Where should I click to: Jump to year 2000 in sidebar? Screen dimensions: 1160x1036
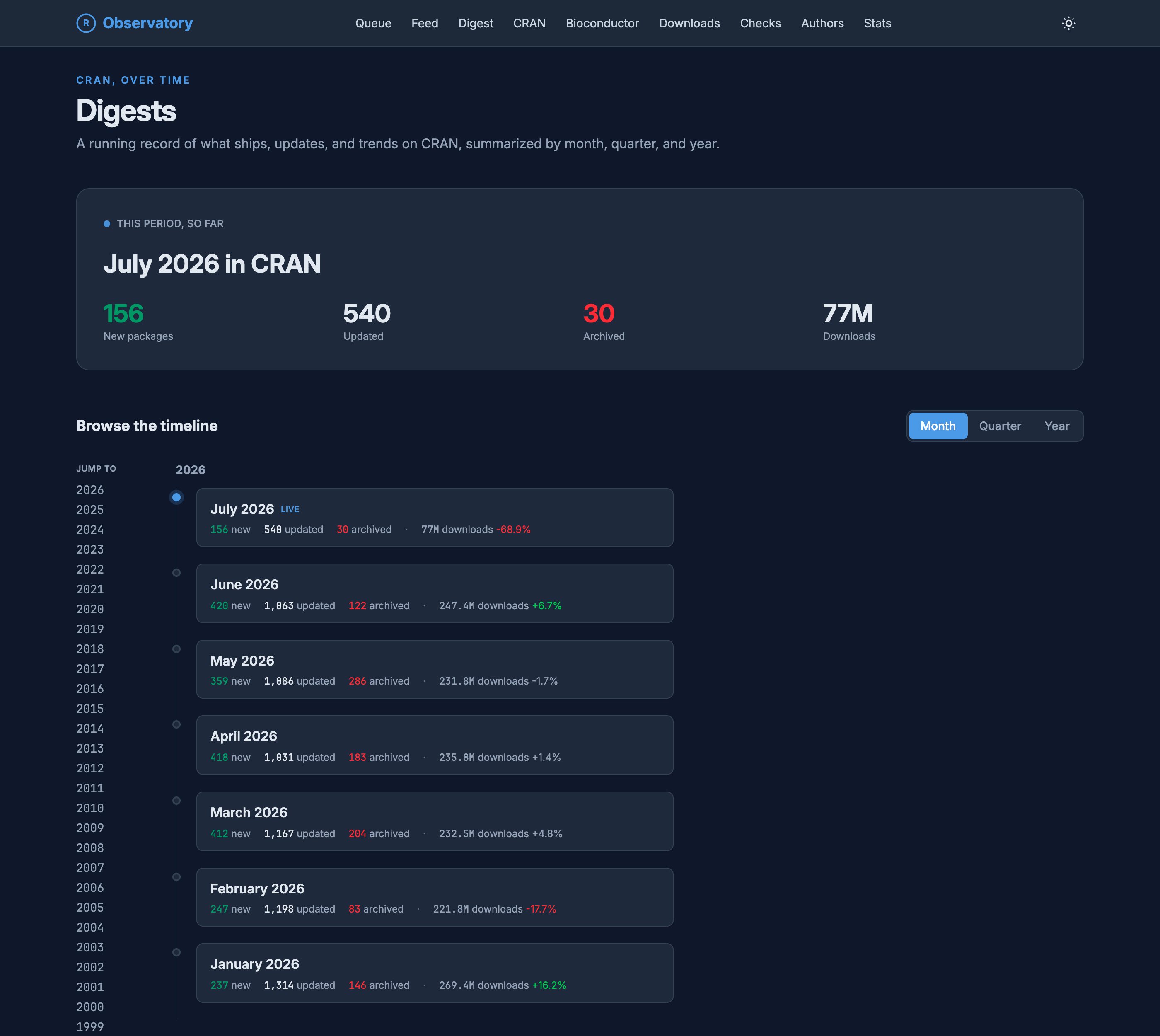tap(90, 1008)
